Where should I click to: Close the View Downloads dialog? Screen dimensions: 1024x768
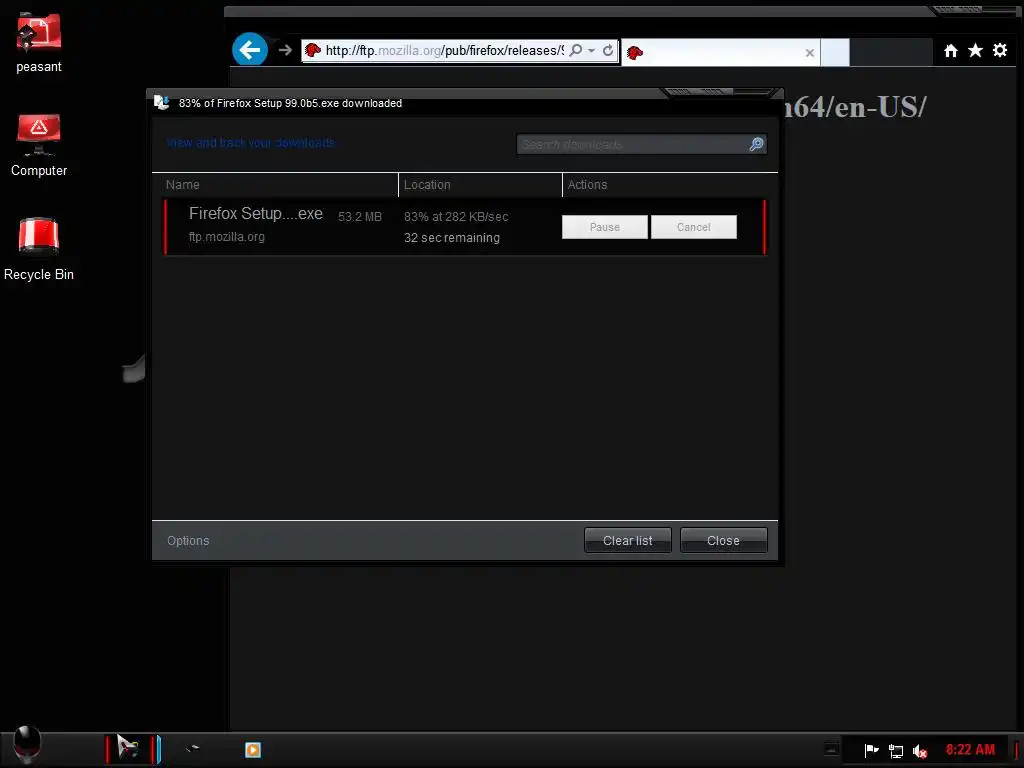(724, 540)
